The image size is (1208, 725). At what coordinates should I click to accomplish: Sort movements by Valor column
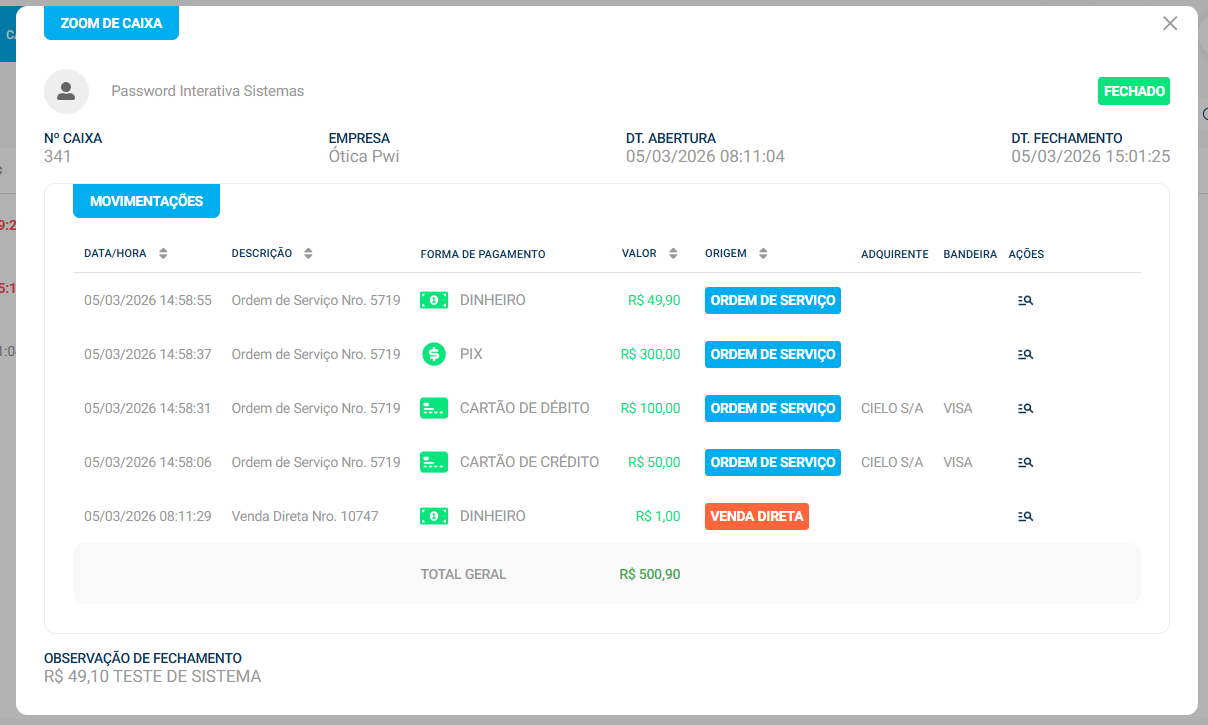pyautogui.click(x=673, y=254)
